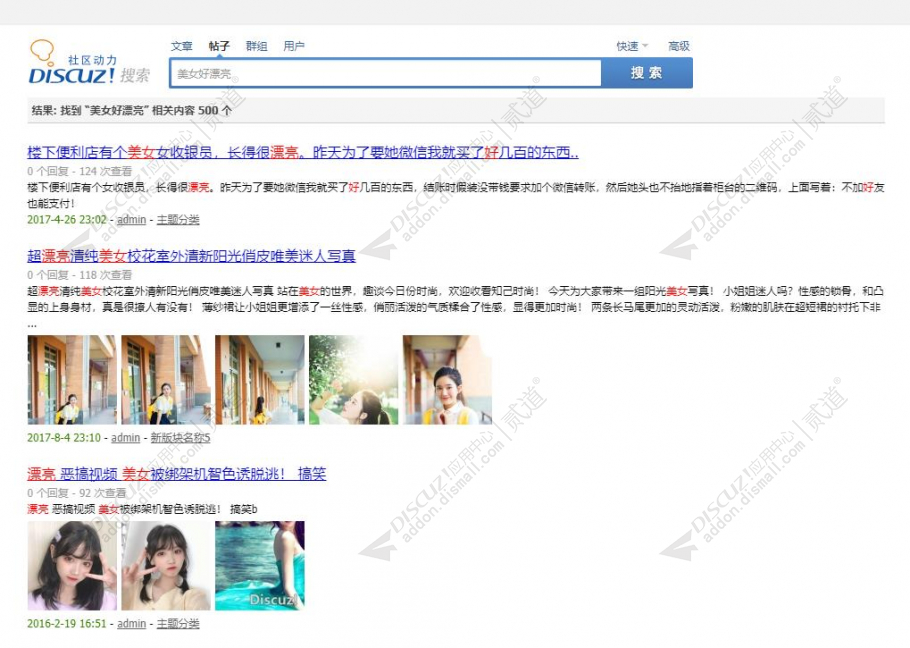Open the 漂亮 恶搞视频 post title link
Viewport: 910px width, 648px height.
click(176, 474)
